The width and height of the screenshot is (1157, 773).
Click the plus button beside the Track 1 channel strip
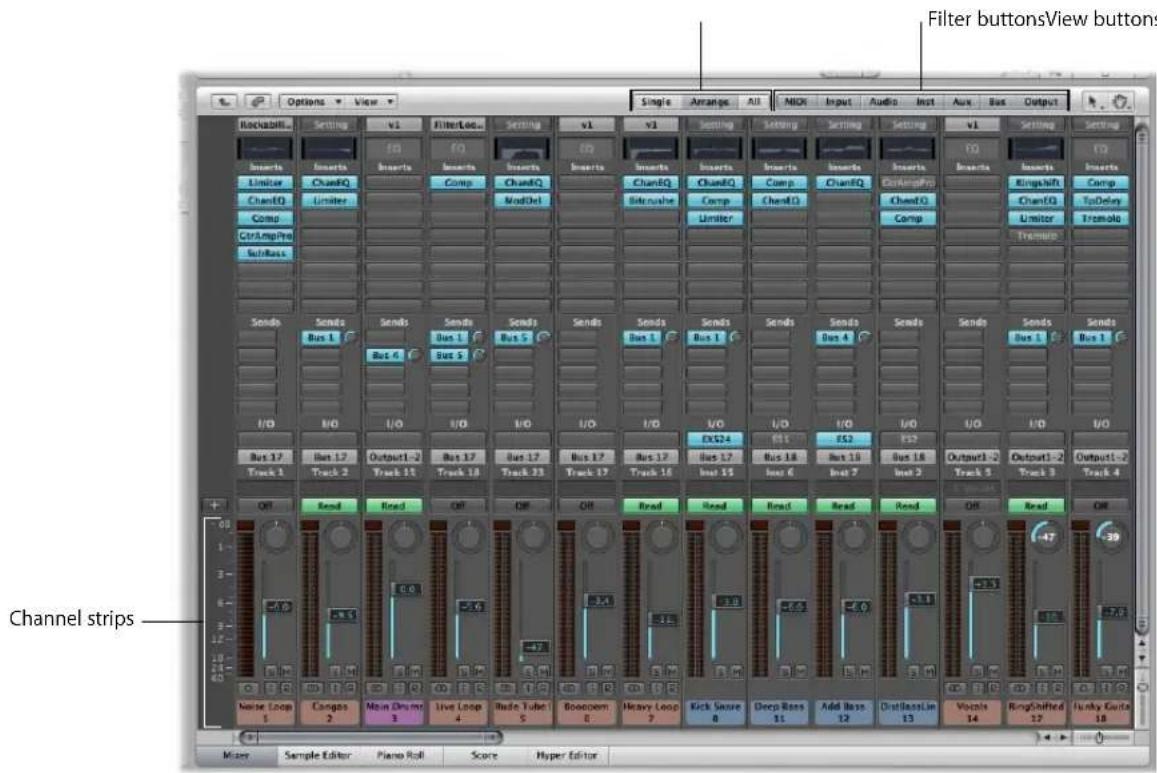click(x=214, y=505)
